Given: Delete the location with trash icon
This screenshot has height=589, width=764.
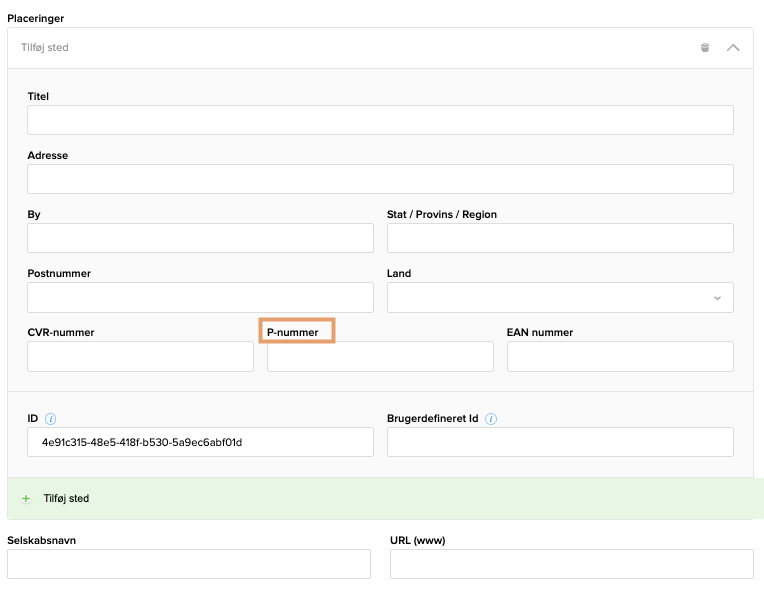Looking at the screenshot, I should pos(705,47).
